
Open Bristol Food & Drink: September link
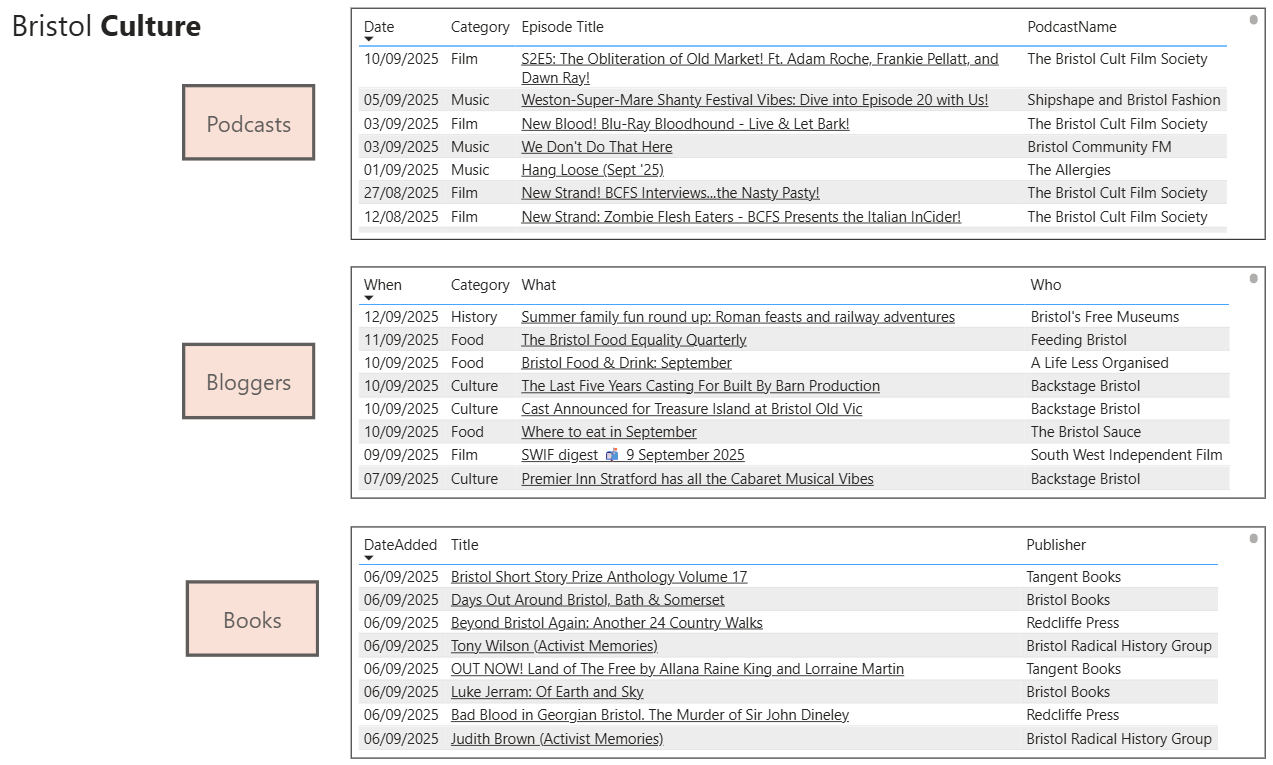point(627,363)
